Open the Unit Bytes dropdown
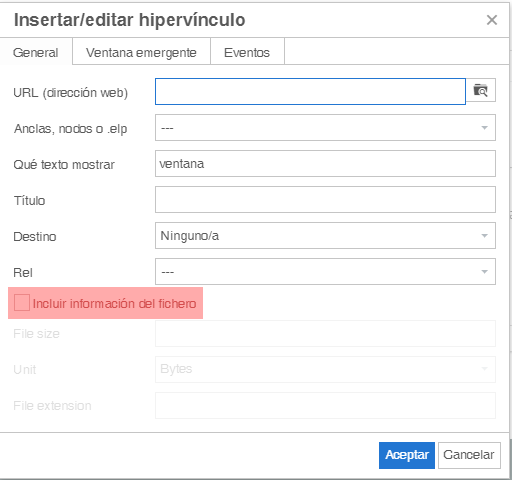The image size is (512, 480). click(325, 369)
